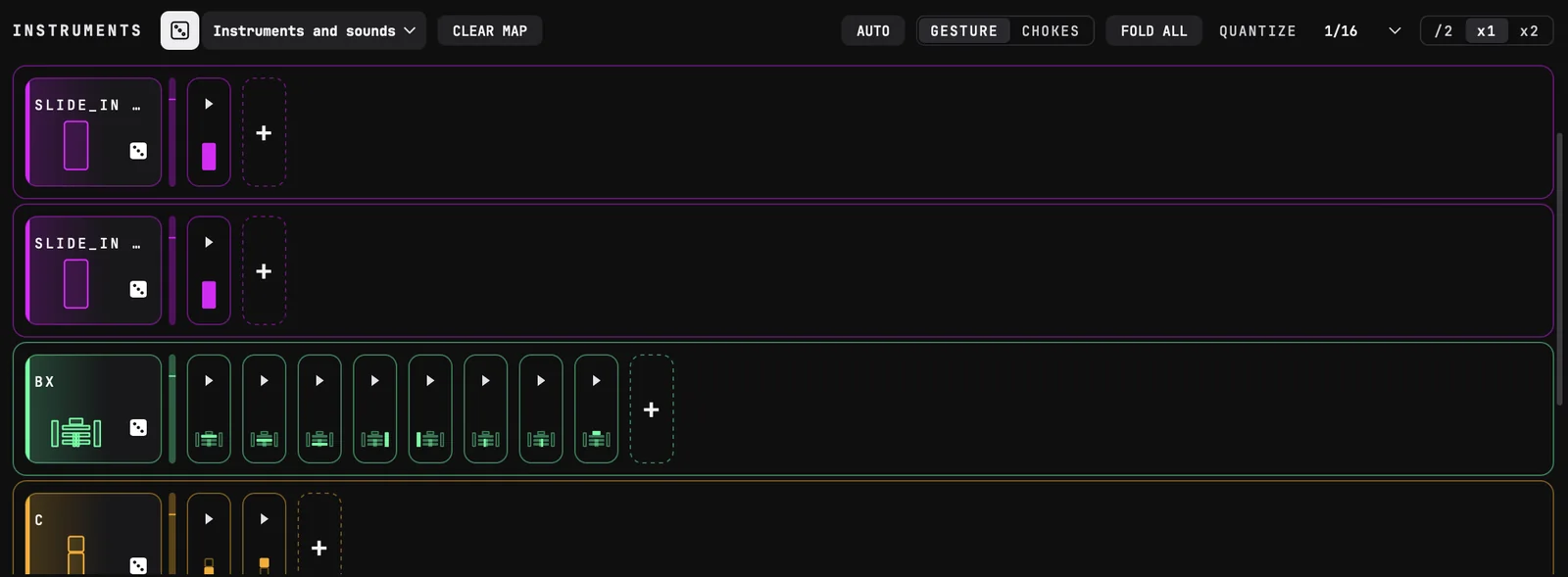Switch to the GESTURE tab

964,30
